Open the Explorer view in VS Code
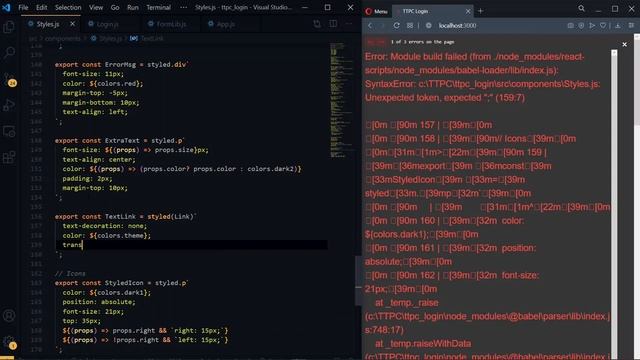 (9, 27)
